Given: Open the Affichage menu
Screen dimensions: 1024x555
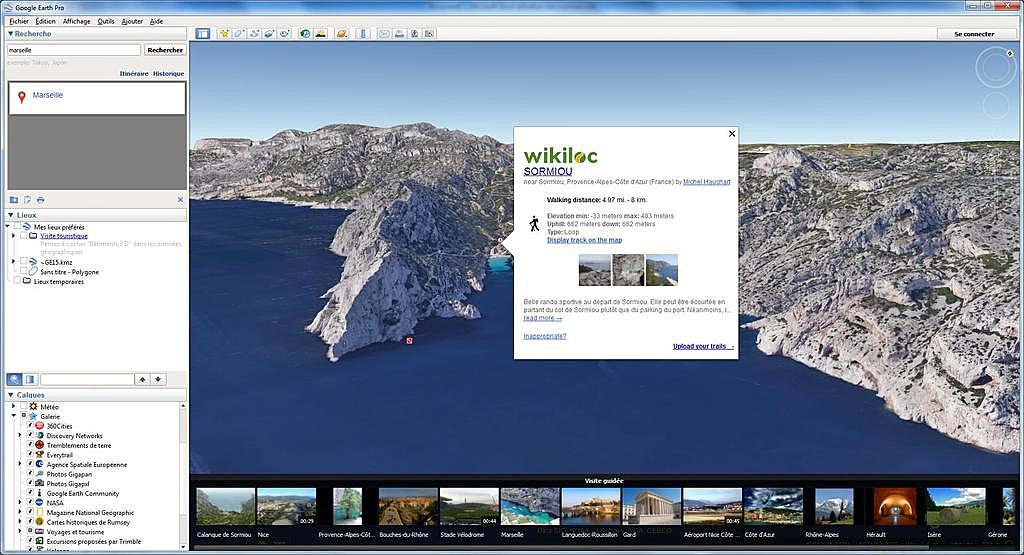Looking at the screenshot, I should click(76, 21).
